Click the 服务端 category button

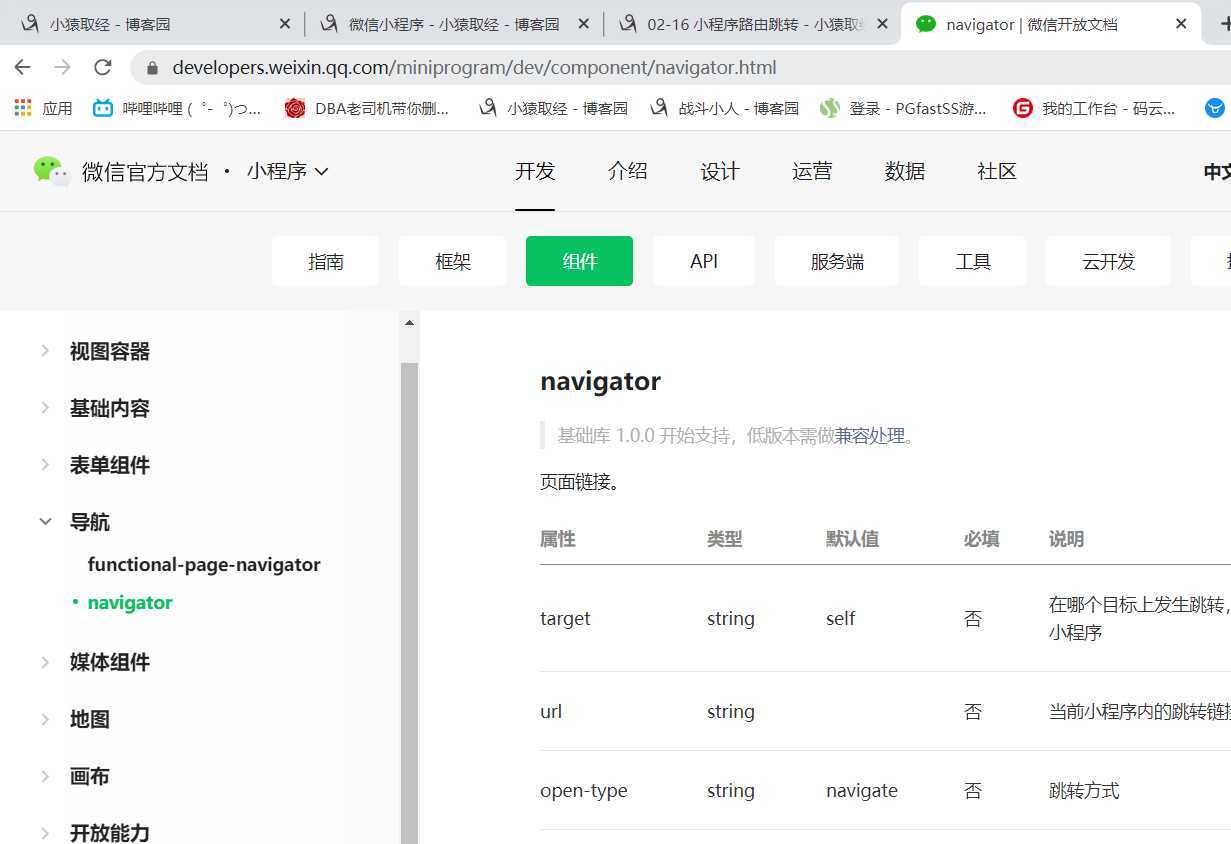coord(837,261)
